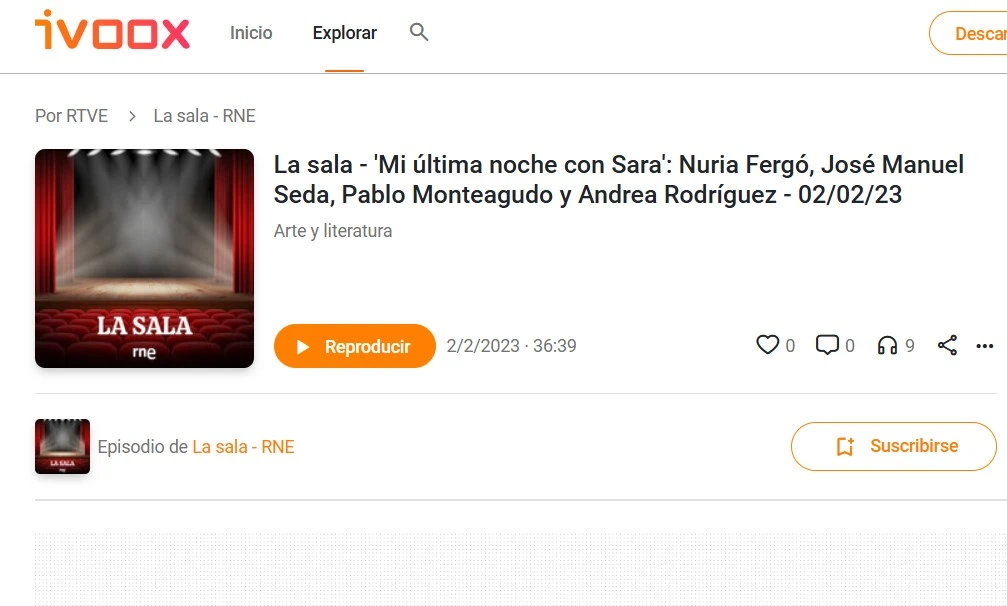Image resolution: width=1007 pixels, height=606 pixels.
Task: Open comments via speech bubble icon
Action: (827, 345)
